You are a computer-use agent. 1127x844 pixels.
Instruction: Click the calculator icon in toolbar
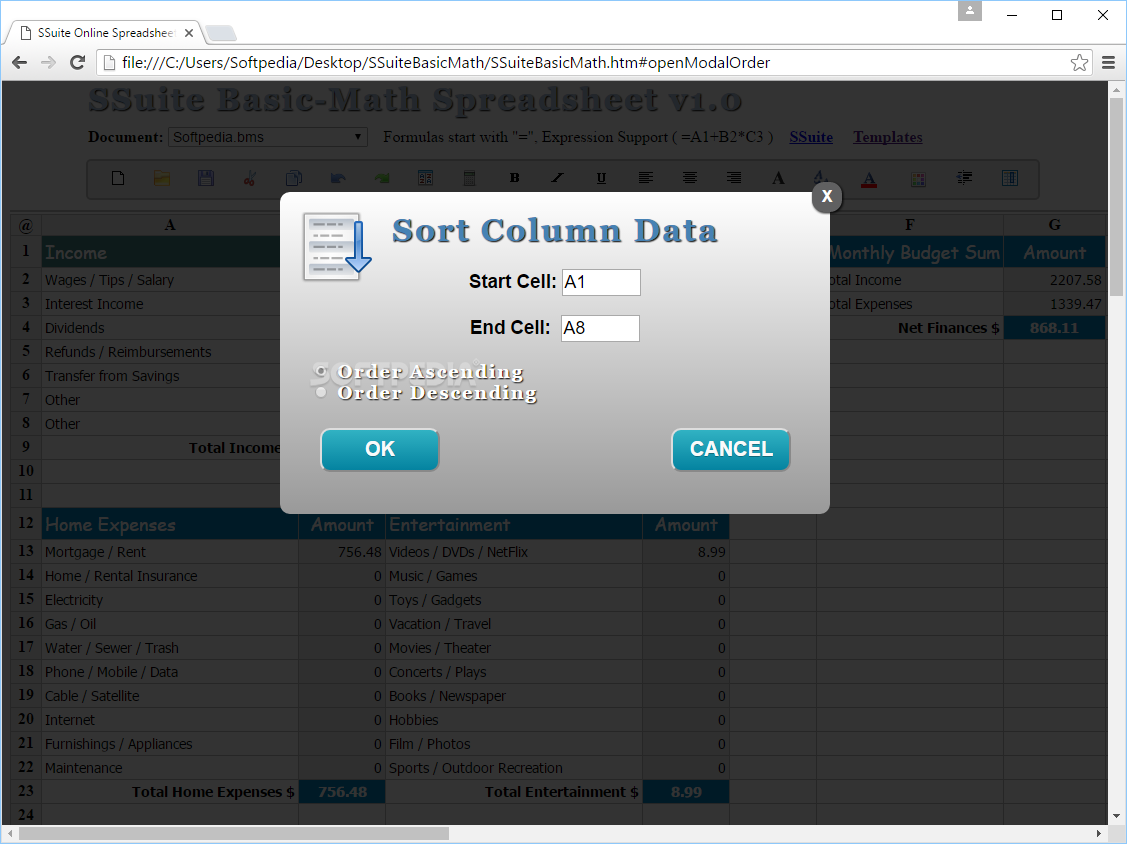(469, 178)
